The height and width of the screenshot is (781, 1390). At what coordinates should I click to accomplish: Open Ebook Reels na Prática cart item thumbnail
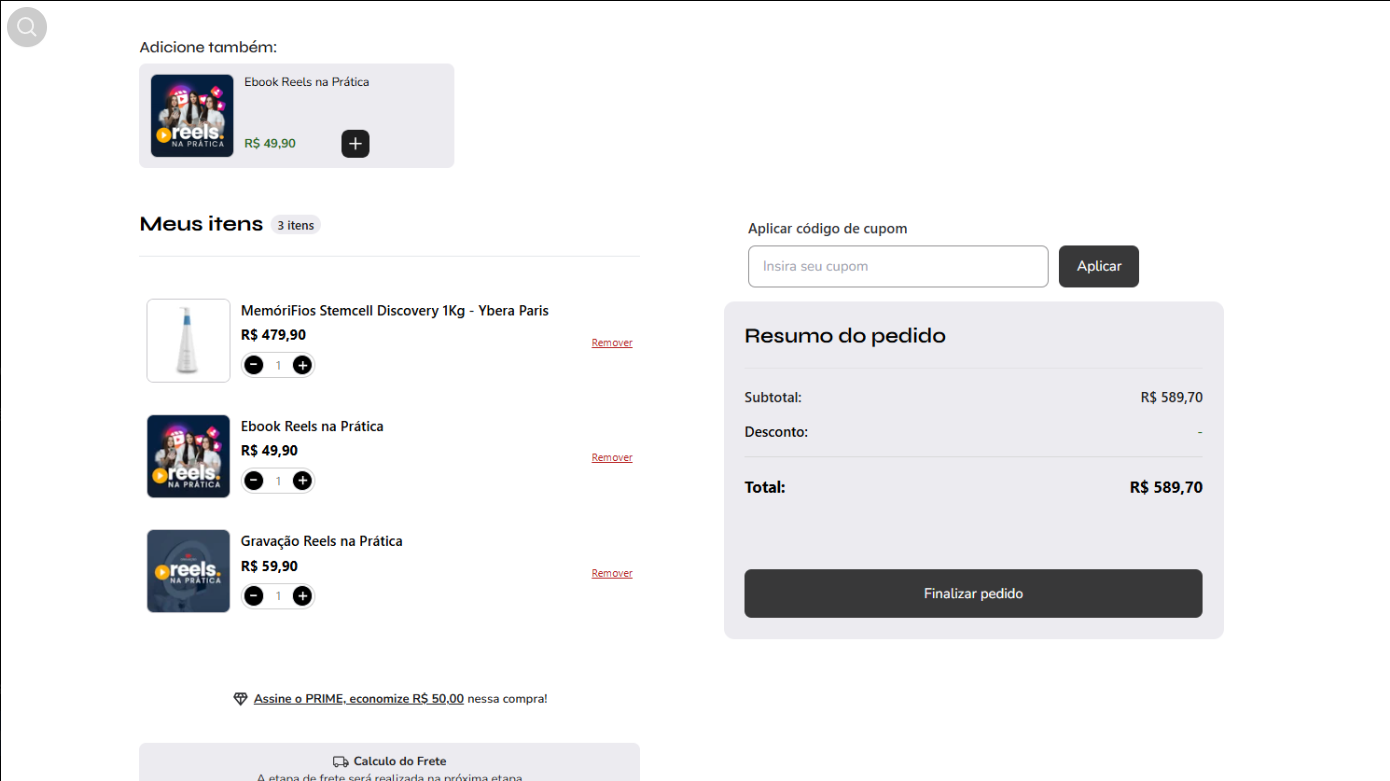(x=189, y=456)
